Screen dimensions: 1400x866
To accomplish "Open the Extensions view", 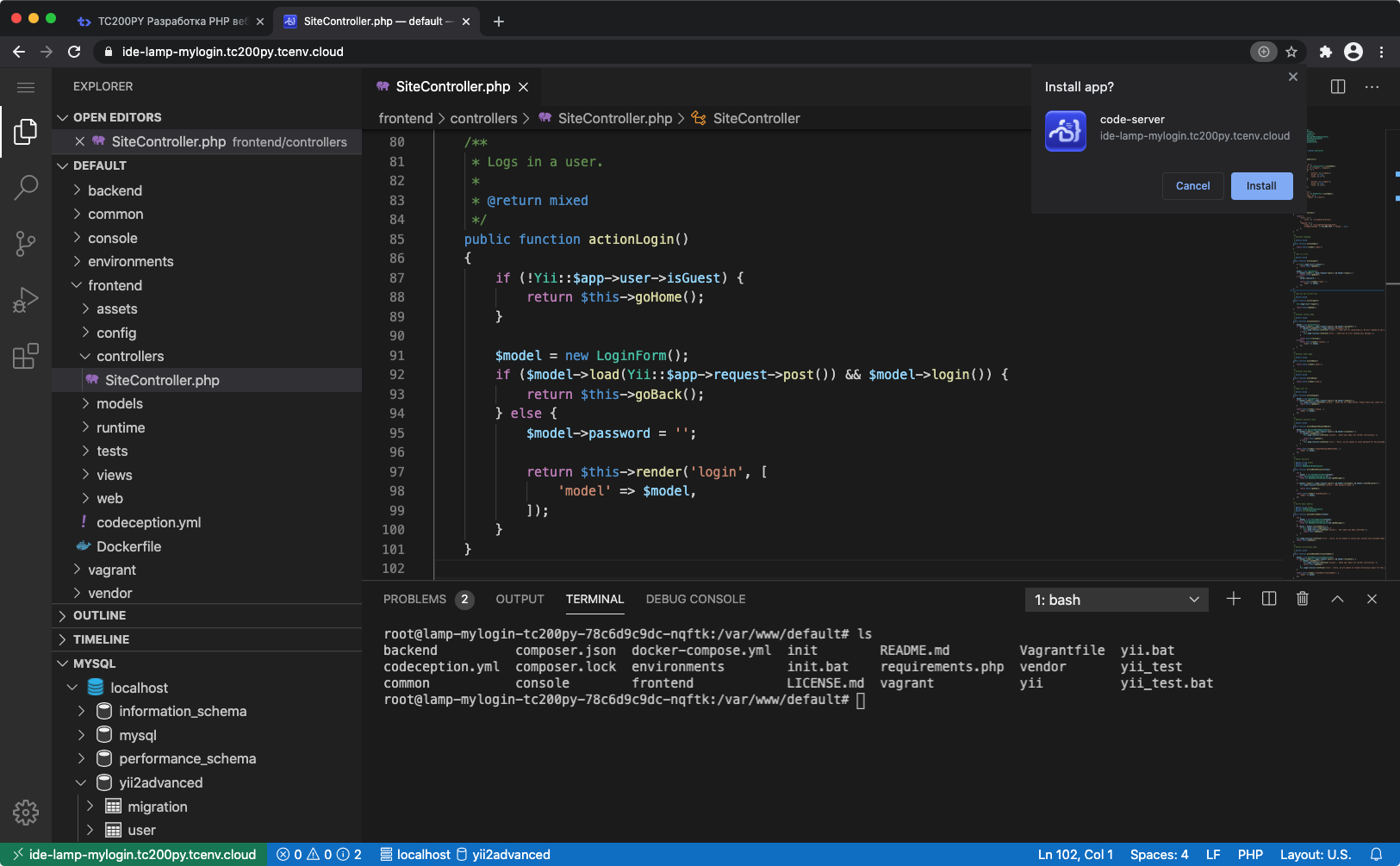I will pyautogui.click(x=26, y=355).
